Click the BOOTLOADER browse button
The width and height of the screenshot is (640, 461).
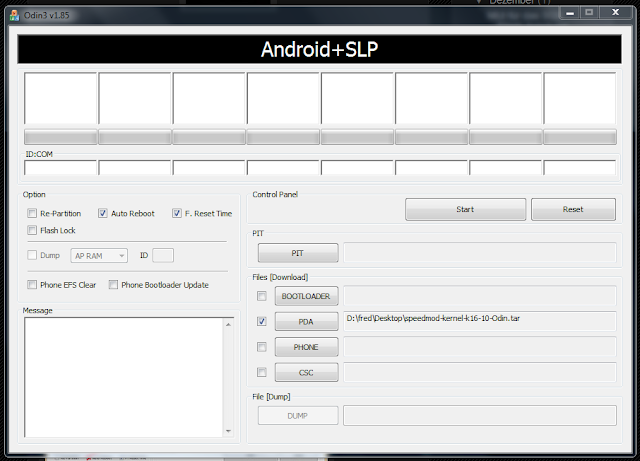click(x=307, y=296)
